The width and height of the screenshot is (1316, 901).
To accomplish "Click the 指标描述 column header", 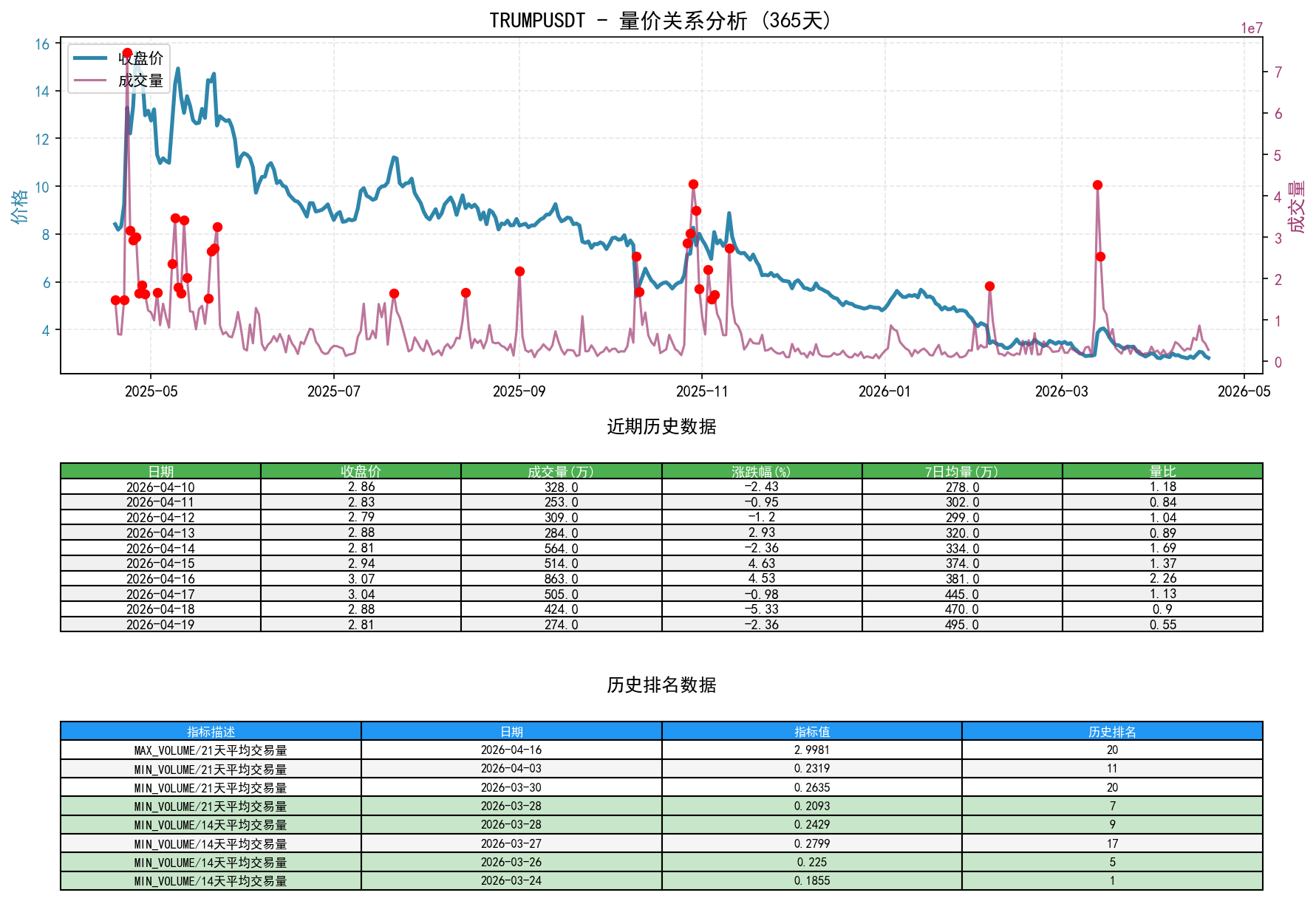I will [211, 731].
